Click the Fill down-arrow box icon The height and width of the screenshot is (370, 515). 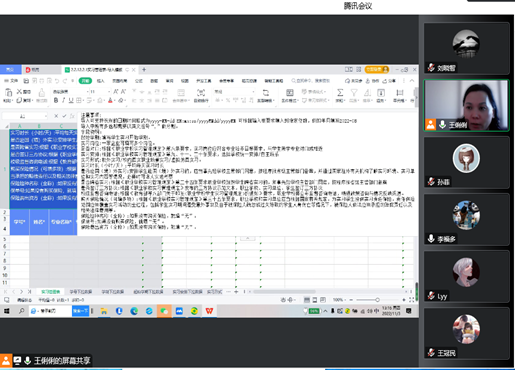click(x=381, y=92)
